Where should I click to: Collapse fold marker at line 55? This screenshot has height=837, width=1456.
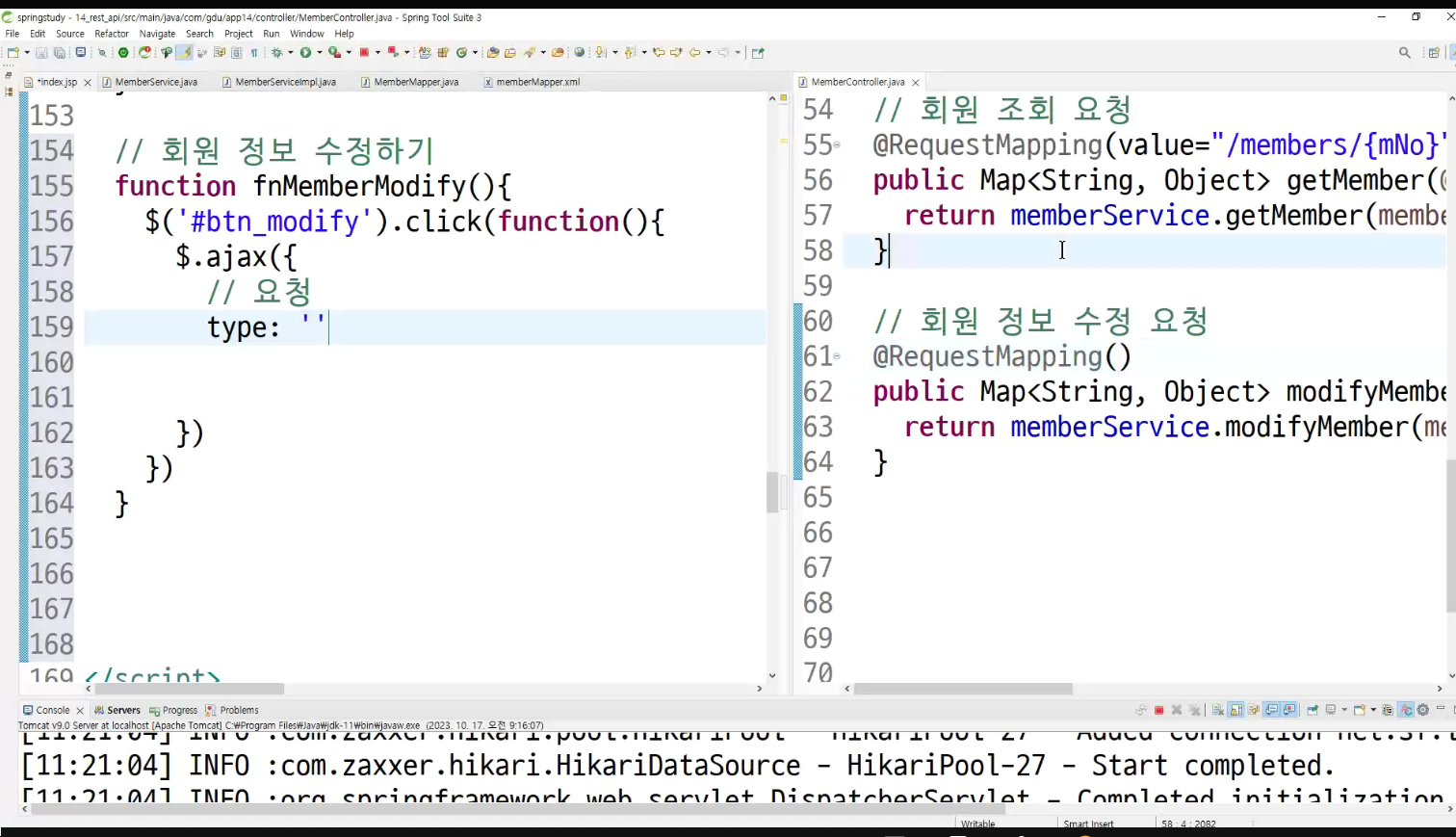point(837,145)
